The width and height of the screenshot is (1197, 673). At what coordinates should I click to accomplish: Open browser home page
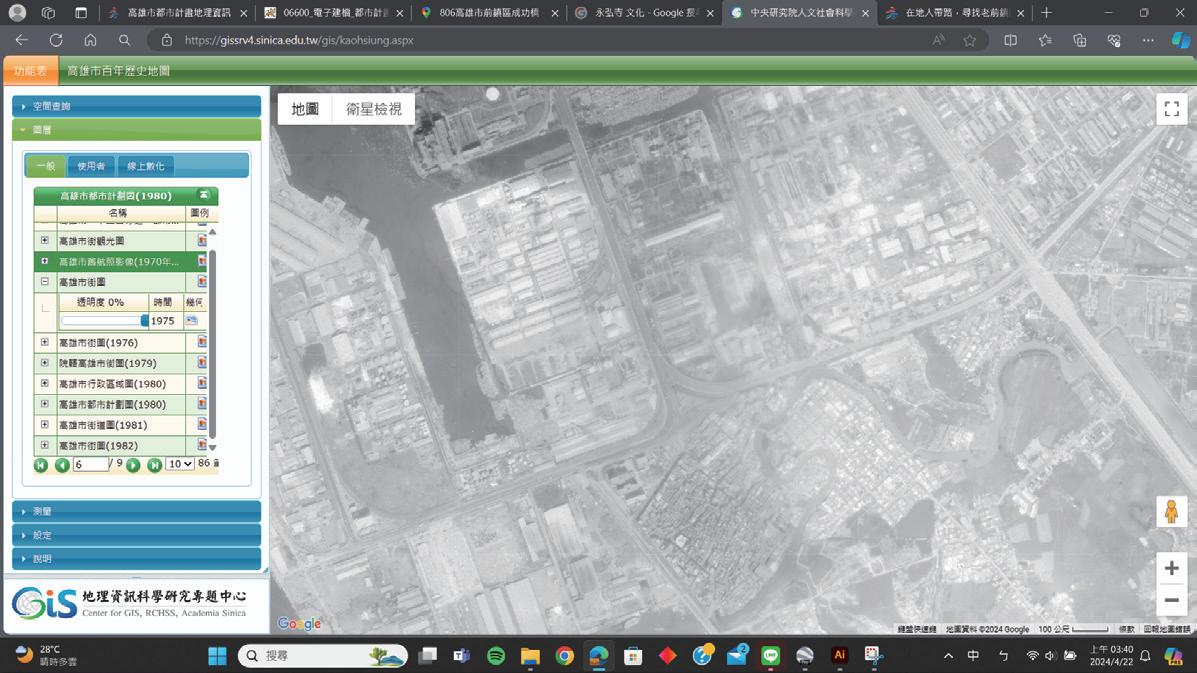click(x=90, y=40)
